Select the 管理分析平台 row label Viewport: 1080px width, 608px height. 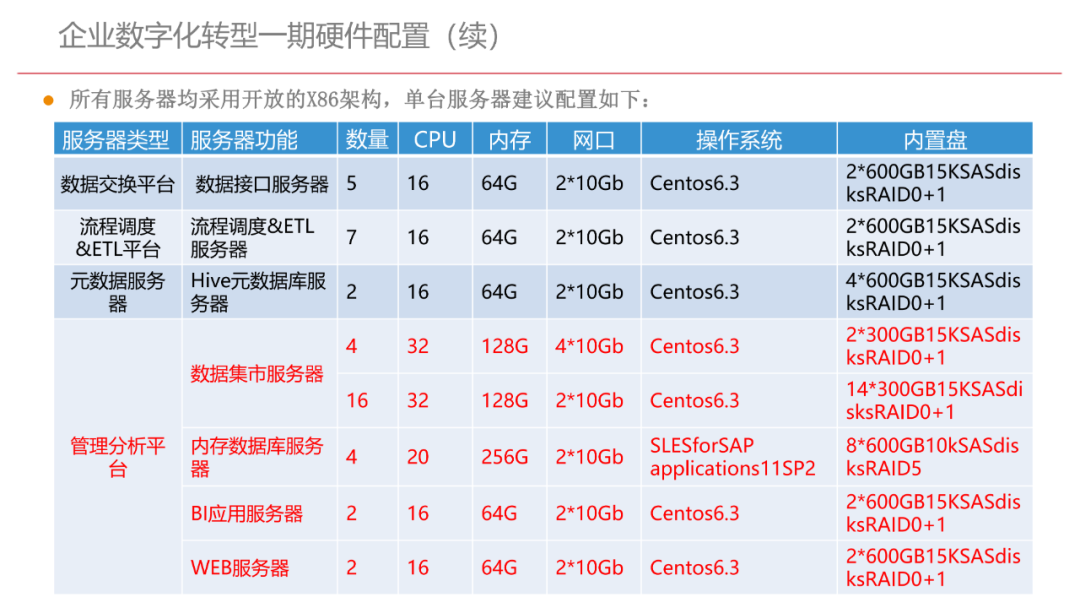pyautogui.click(x=115, y=455)
